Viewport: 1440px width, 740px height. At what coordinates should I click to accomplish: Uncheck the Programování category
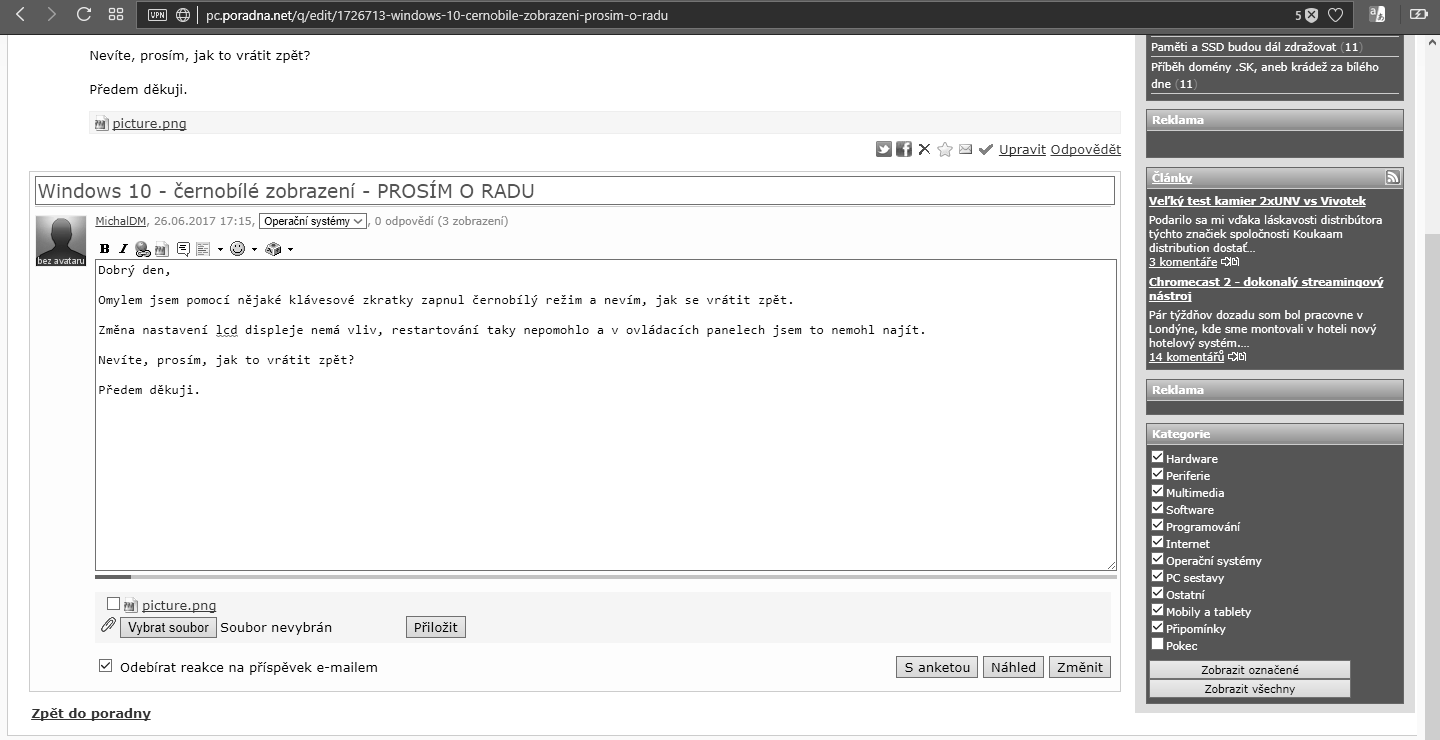click(1158, 525)
